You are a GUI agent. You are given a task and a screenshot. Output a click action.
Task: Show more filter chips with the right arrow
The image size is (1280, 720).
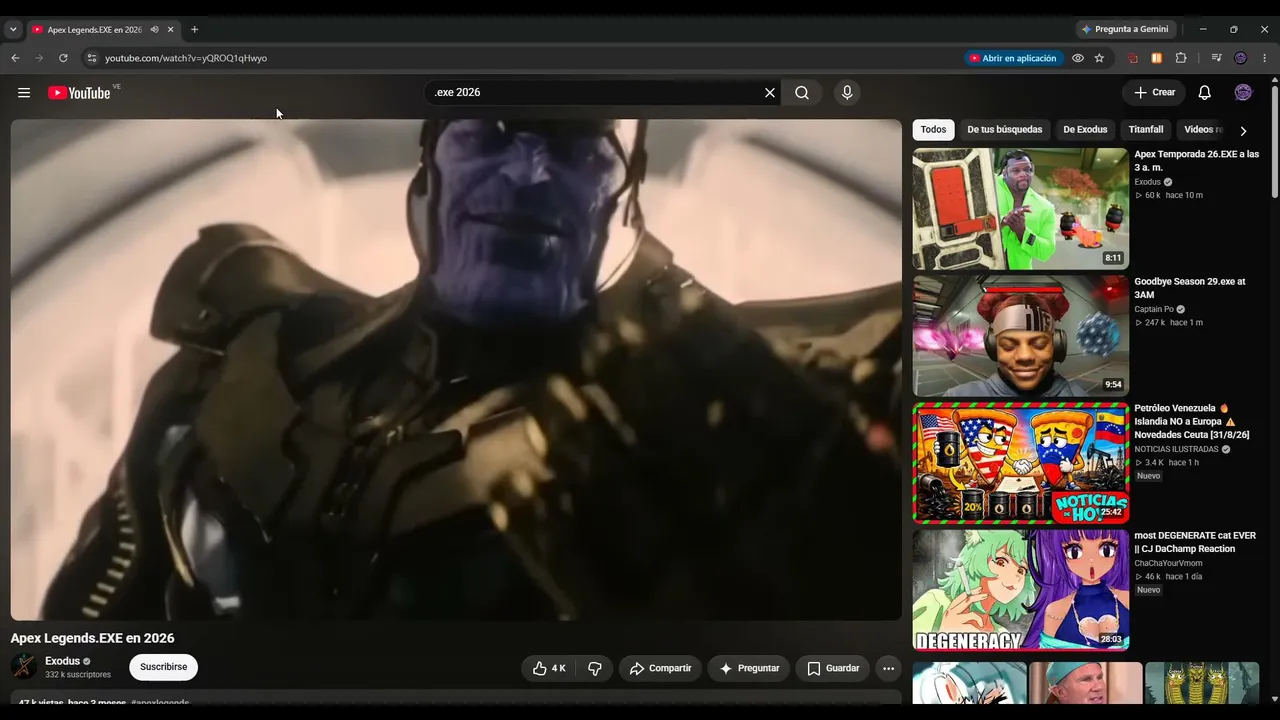[x=1243, y=130]
